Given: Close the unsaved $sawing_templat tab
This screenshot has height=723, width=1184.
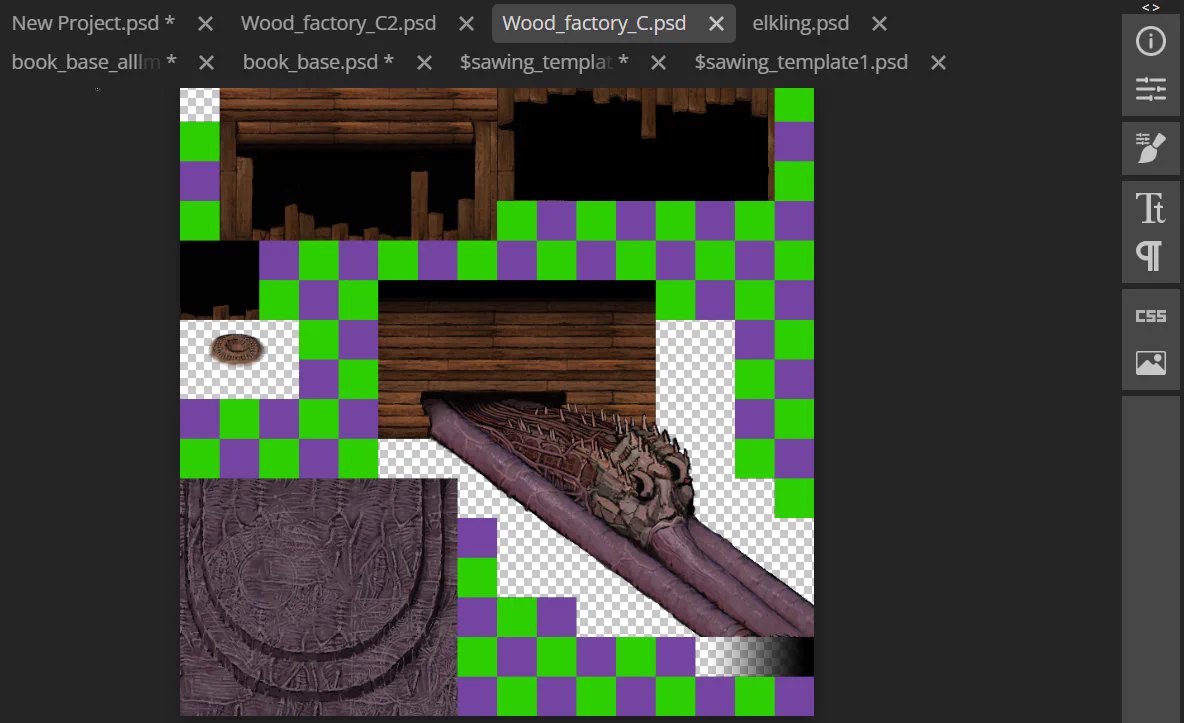Looking at the screenshot, I should pos(658,63).
